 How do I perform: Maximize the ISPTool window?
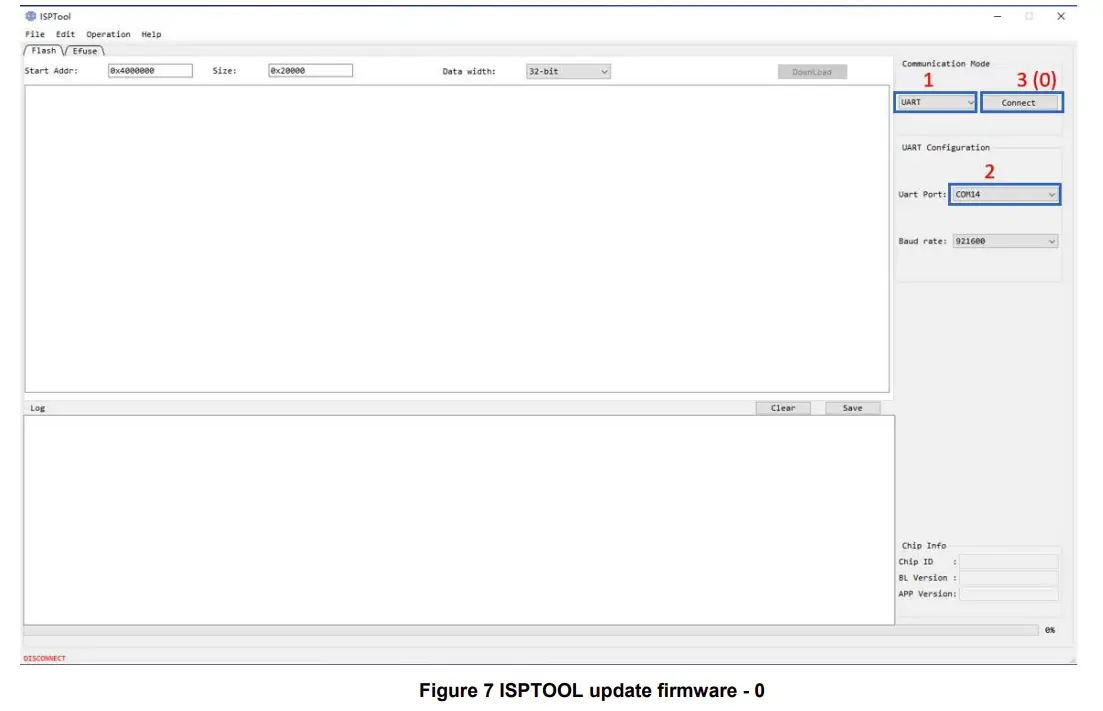1029,16
